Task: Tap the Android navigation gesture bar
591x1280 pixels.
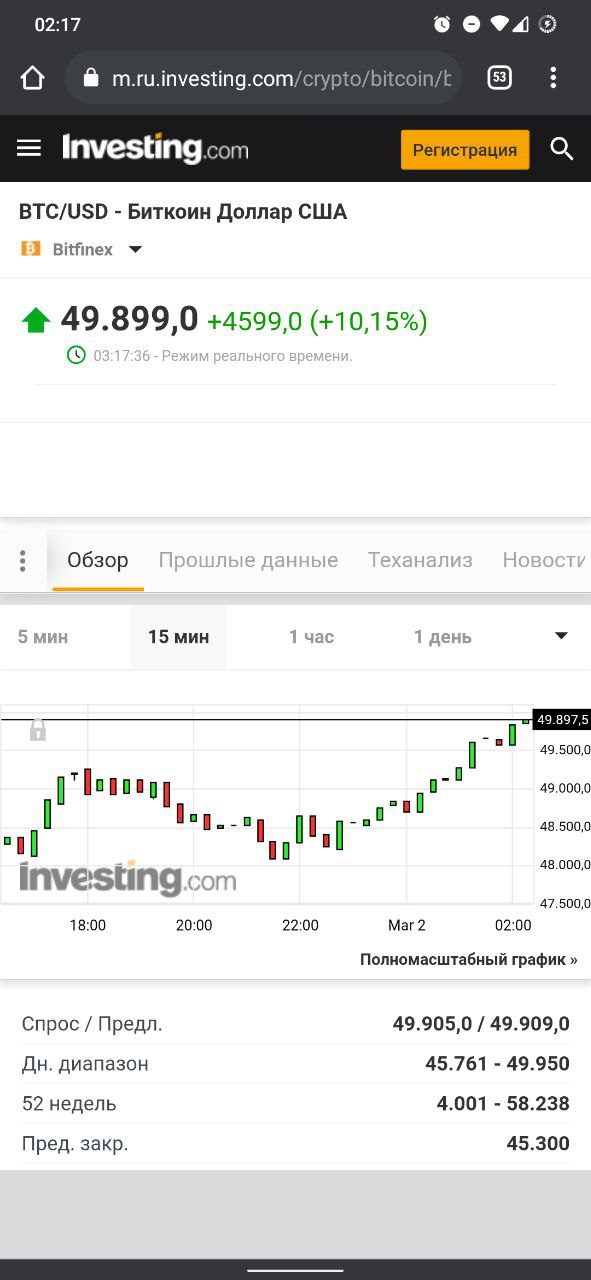Action: pos(295,1271)
